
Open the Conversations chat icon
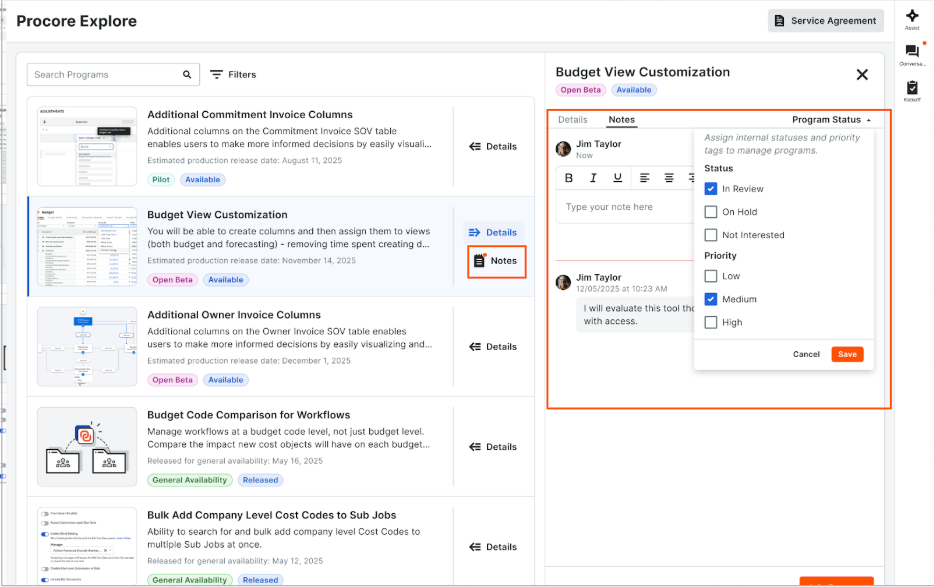pos(912,51)
